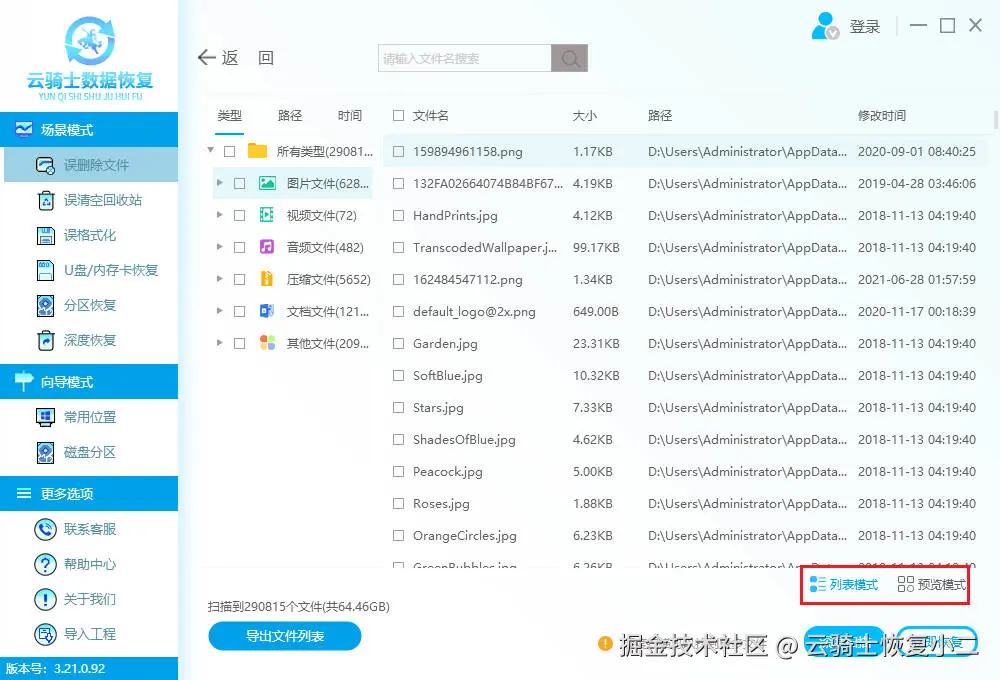Click the file name search field
This screenshot has height=680, width=1000.
(465, 58)
